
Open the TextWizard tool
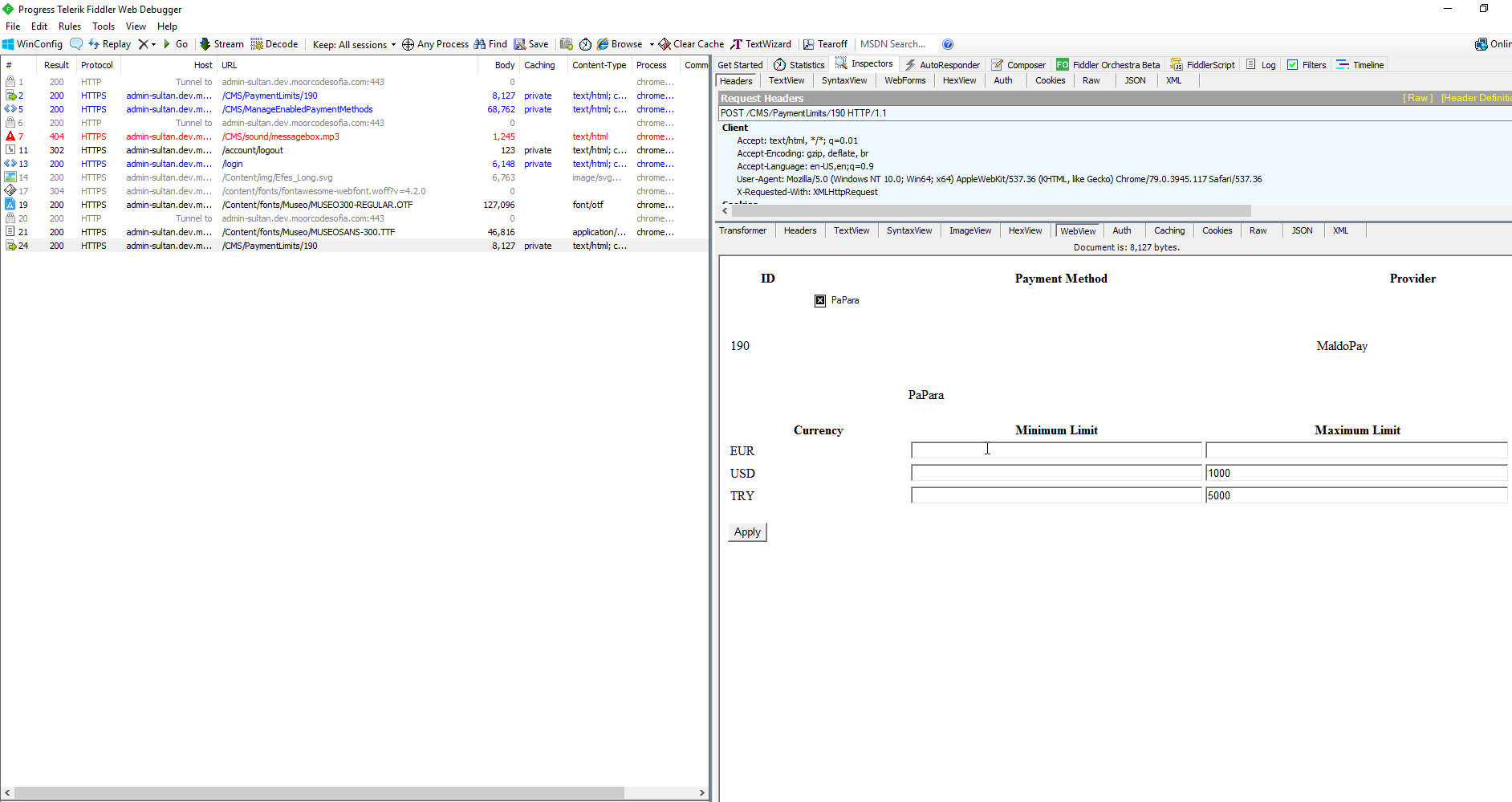(761, 44)
